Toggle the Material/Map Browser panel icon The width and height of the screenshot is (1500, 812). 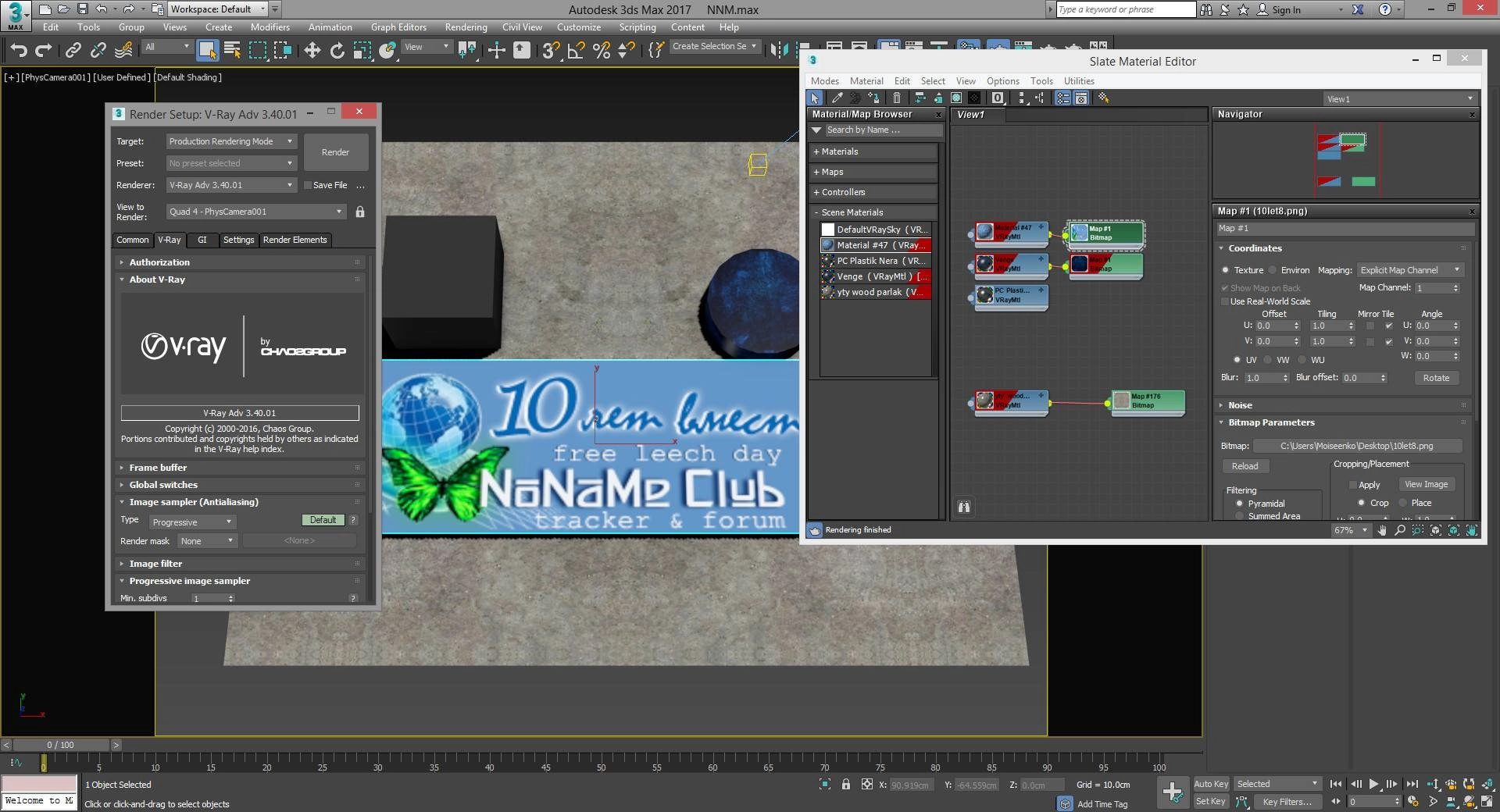click(x=1062, y=98)
